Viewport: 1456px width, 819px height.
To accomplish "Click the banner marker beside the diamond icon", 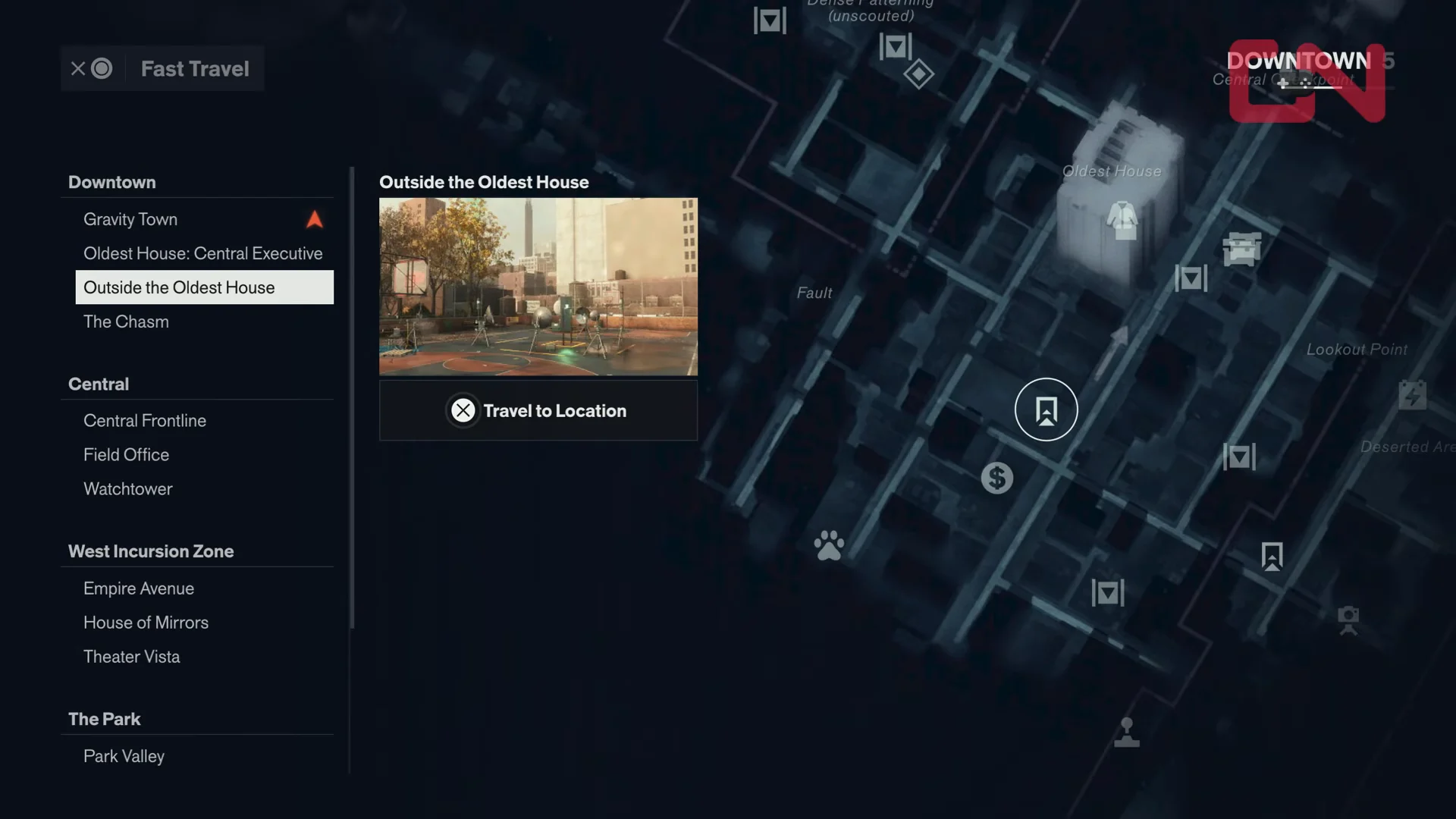I will pos(896,47).
